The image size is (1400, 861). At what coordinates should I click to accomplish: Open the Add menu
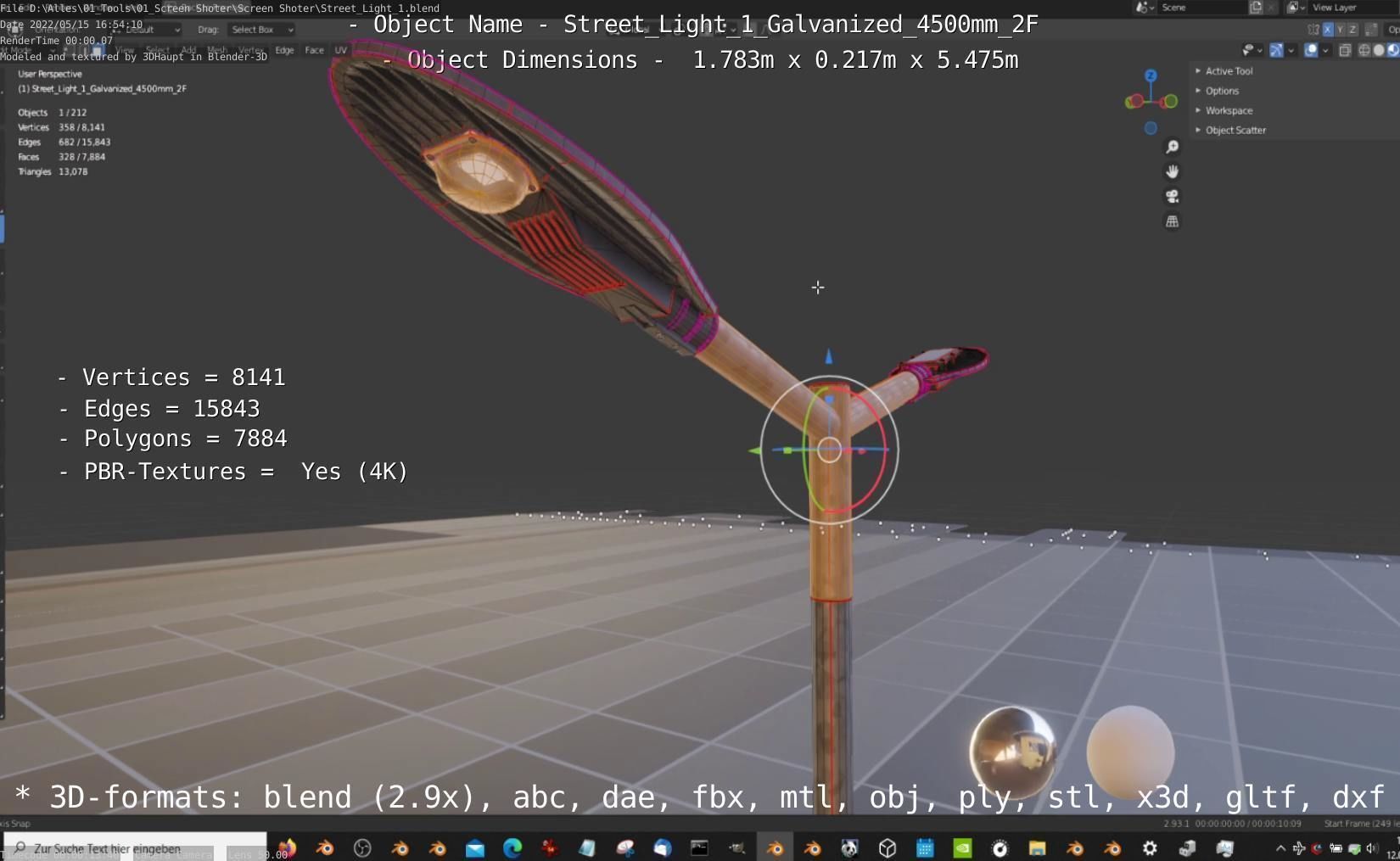click(x=188, y=50)
